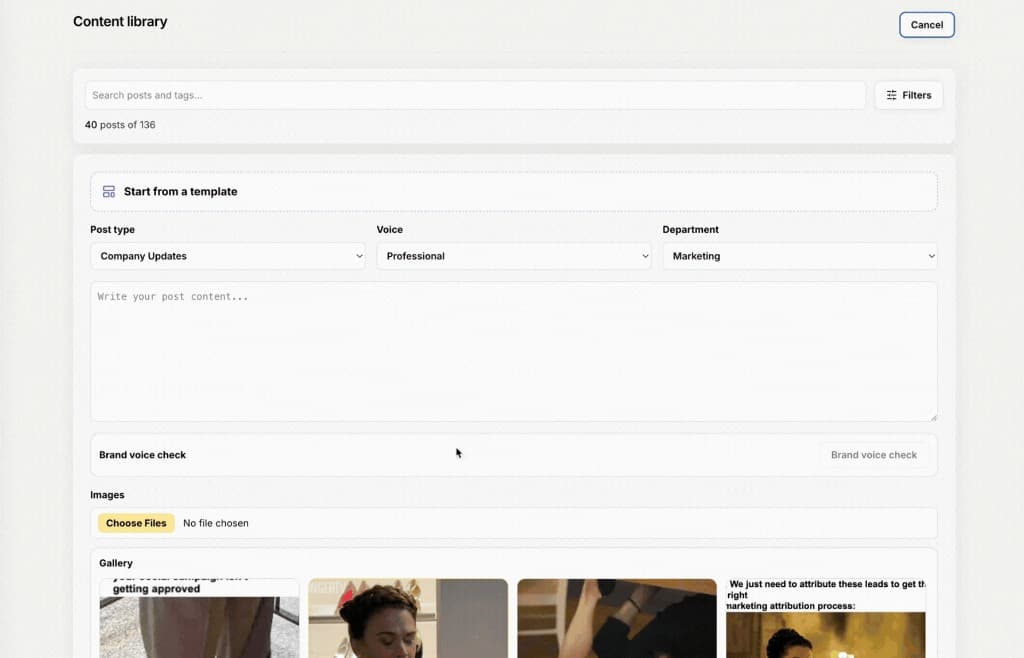Click the Department label
This screenshot has height=658, width=1024.
pyautogui.click(x=690, y=230)
